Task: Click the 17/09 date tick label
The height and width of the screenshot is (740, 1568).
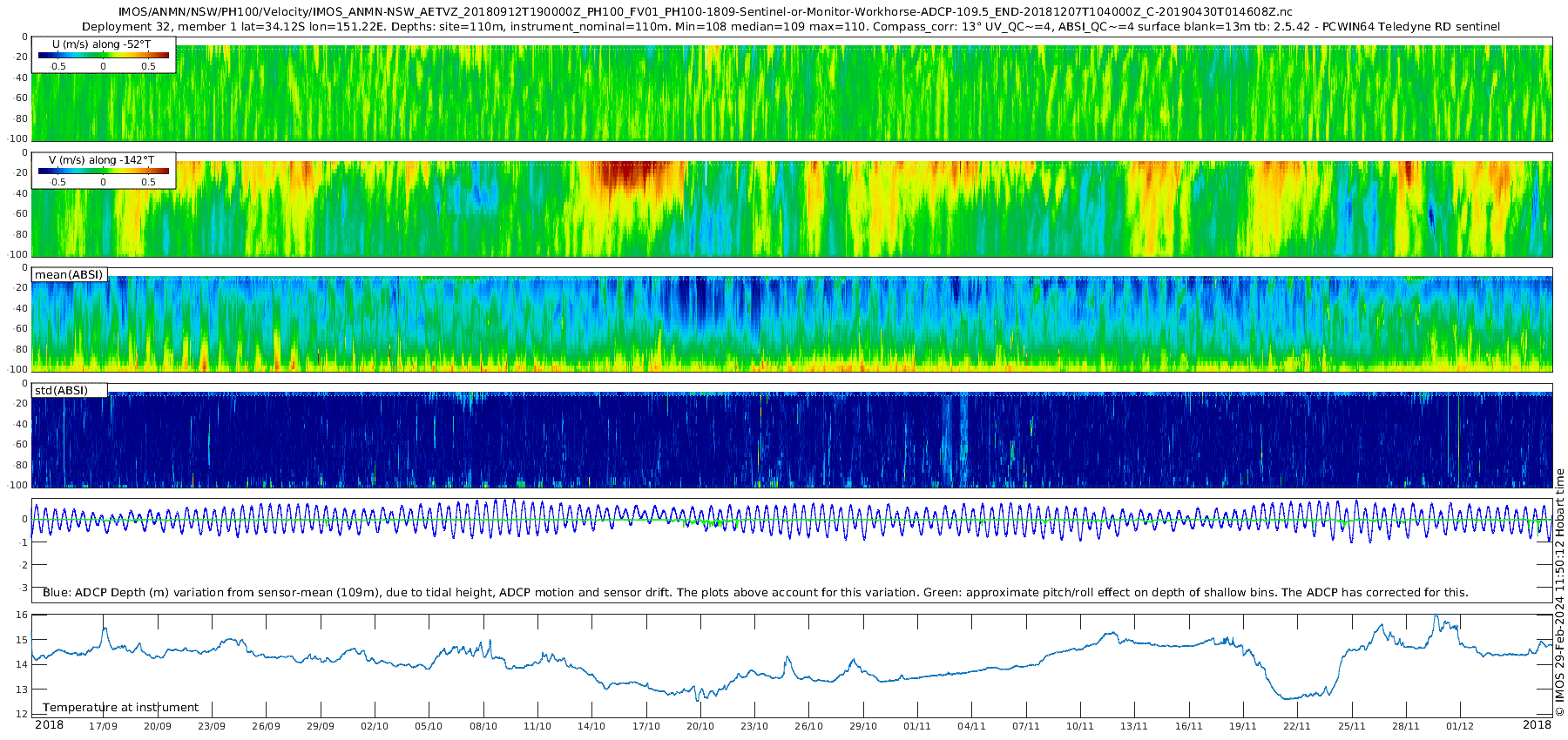Action: pos(103,726)
